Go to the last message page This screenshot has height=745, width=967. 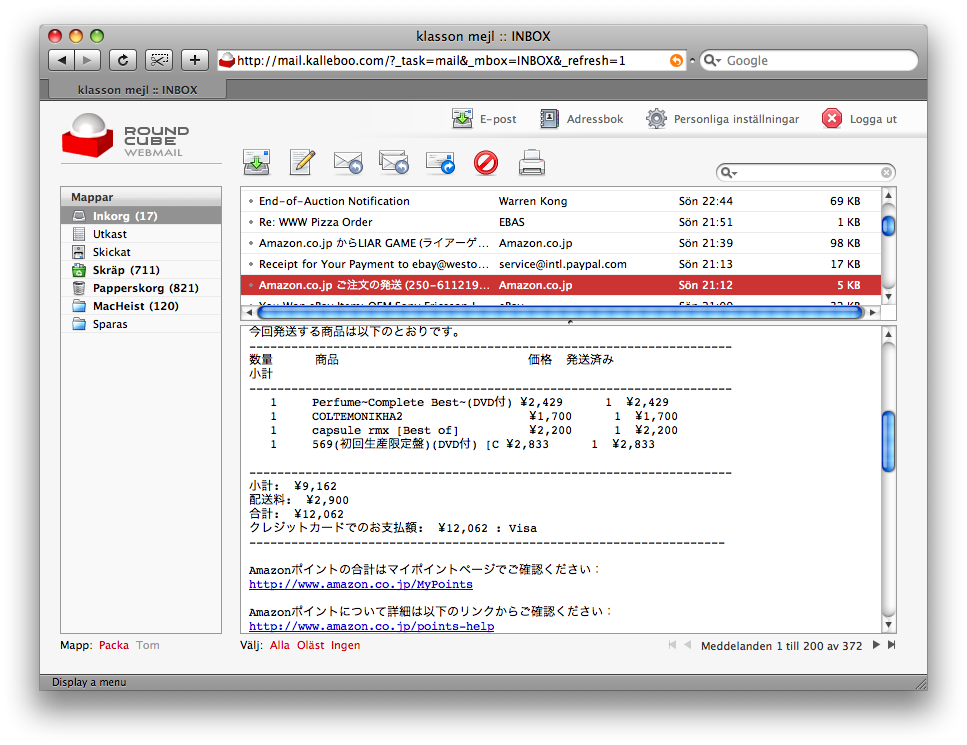(891, 645)
